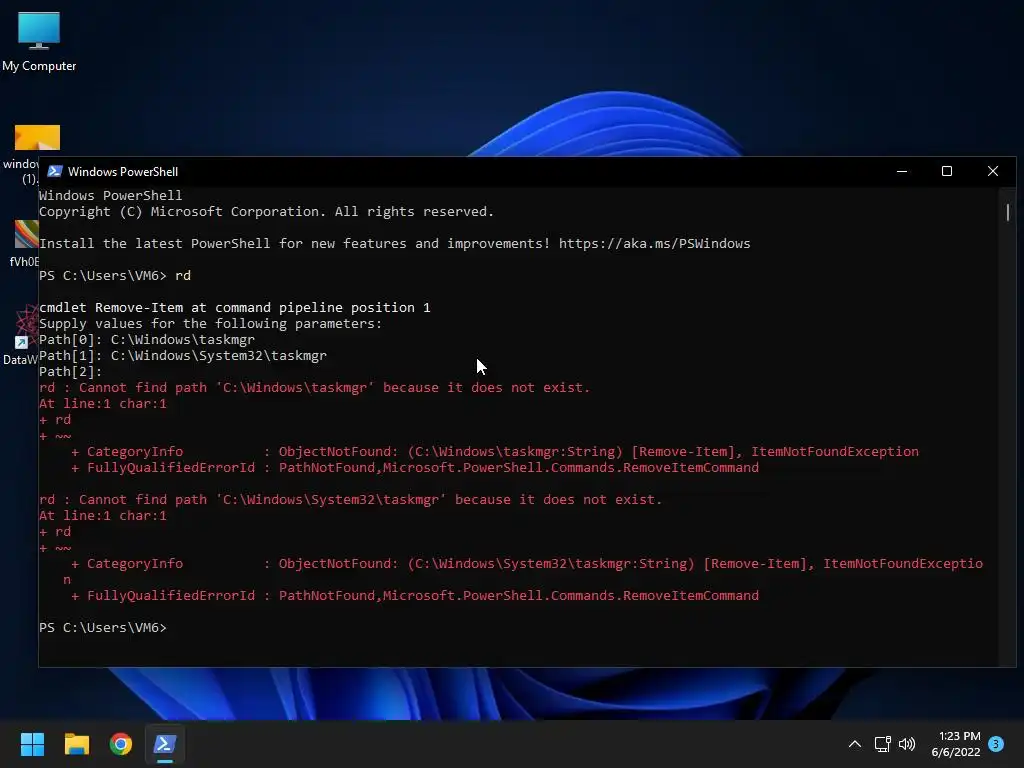This screenshot has width=1024, height=768.
Task: Click the 'Windows PowerShell' title bar text
Action: [123, 172]
